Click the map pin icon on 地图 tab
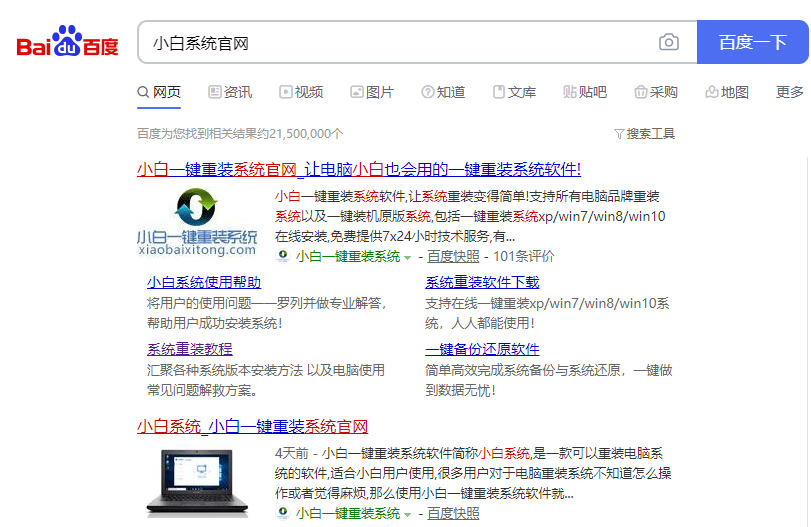Screen dimensions: 811x527 (x=712, y=93)
